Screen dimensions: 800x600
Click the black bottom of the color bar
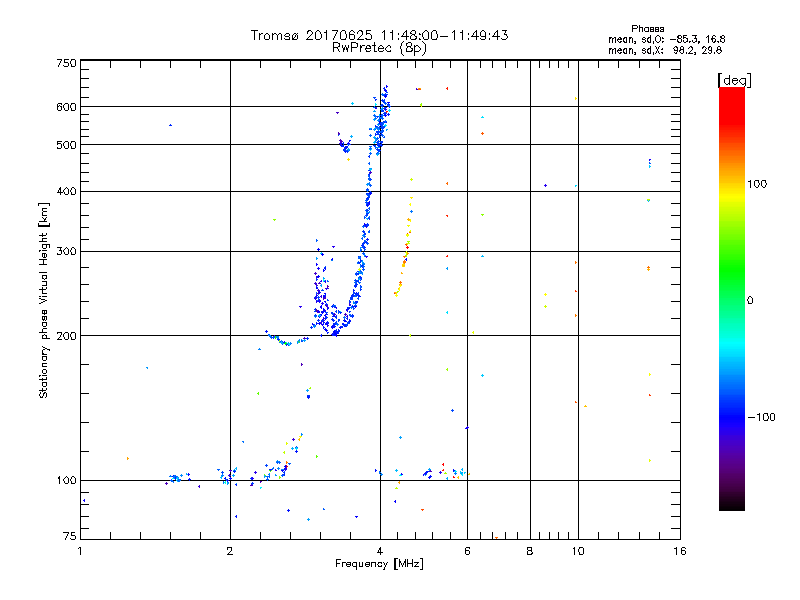pos(732,504)
